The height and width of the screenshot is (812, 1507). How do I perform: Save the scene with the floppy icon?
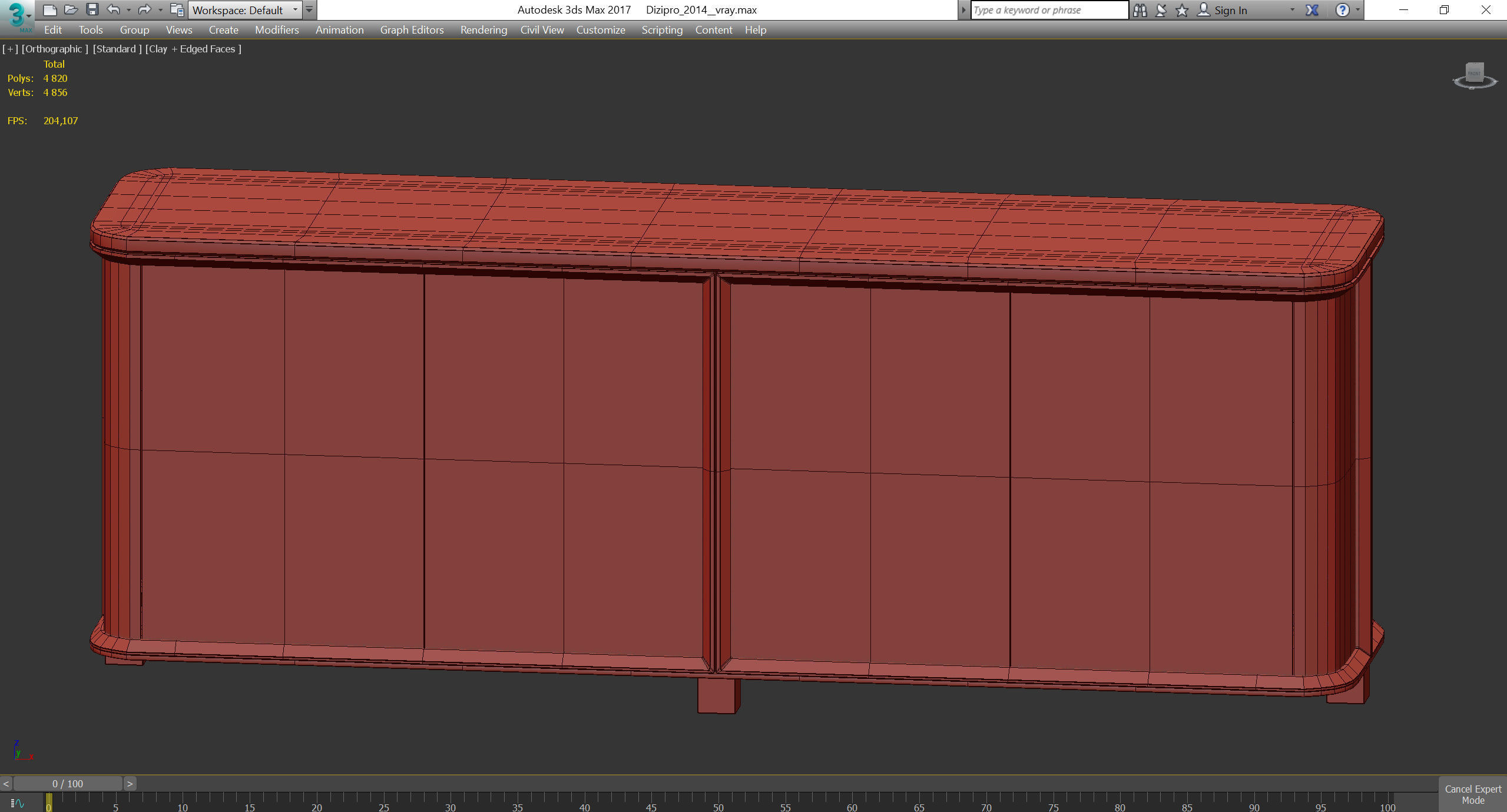[92, 9]
